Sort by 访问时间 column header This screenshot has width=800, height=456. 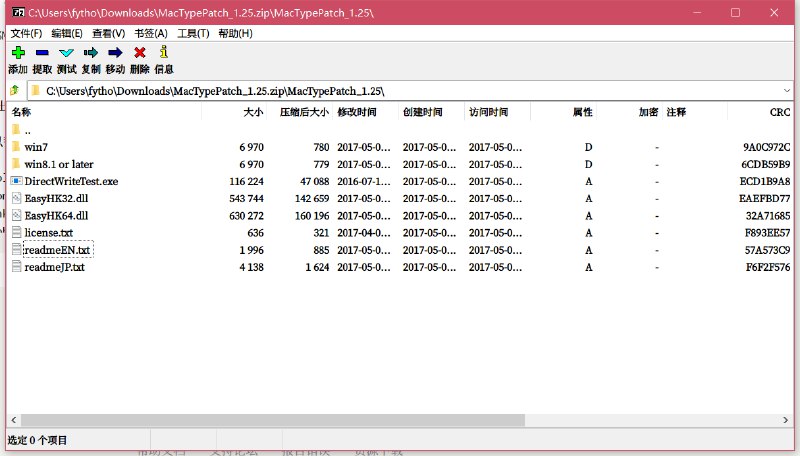(497, 112)
